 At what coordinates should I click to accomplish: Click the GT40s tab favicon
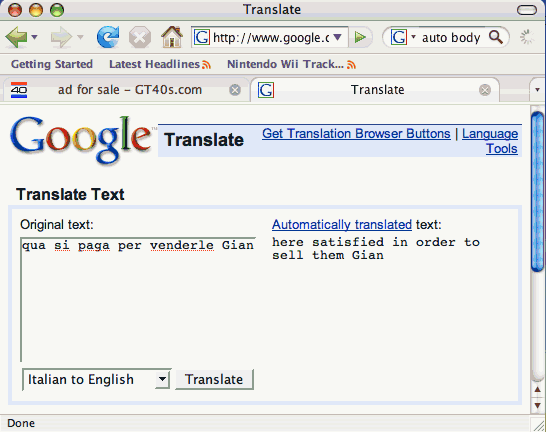(19, 90)
